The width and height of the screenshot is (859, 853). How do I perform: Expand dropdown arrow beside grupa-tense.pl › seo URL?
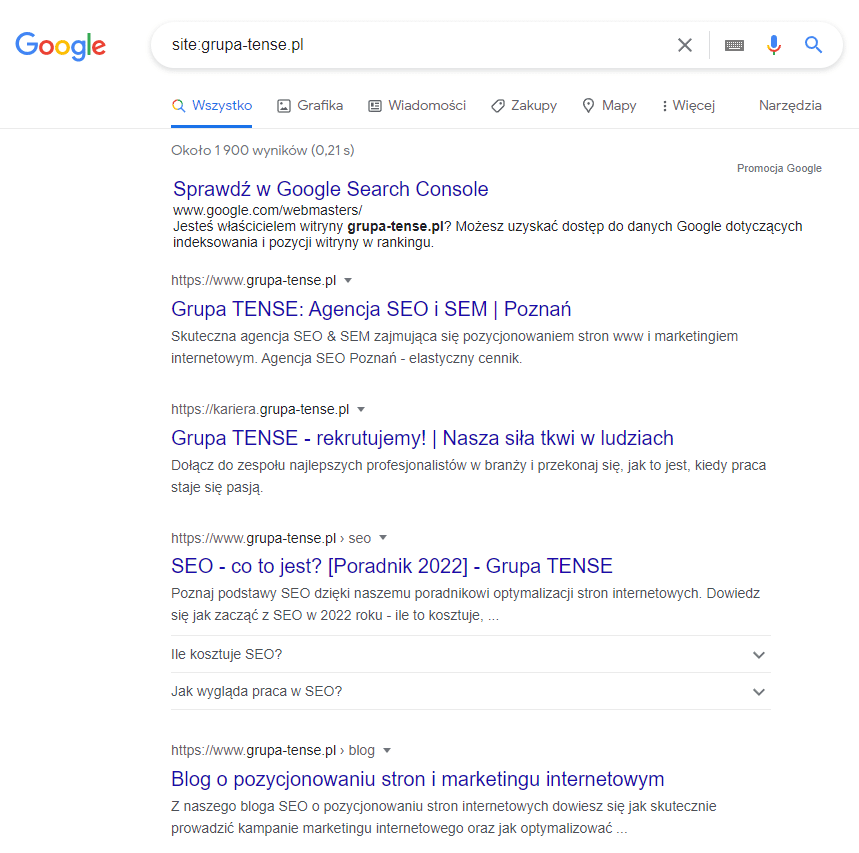click(x=383, y=537)
